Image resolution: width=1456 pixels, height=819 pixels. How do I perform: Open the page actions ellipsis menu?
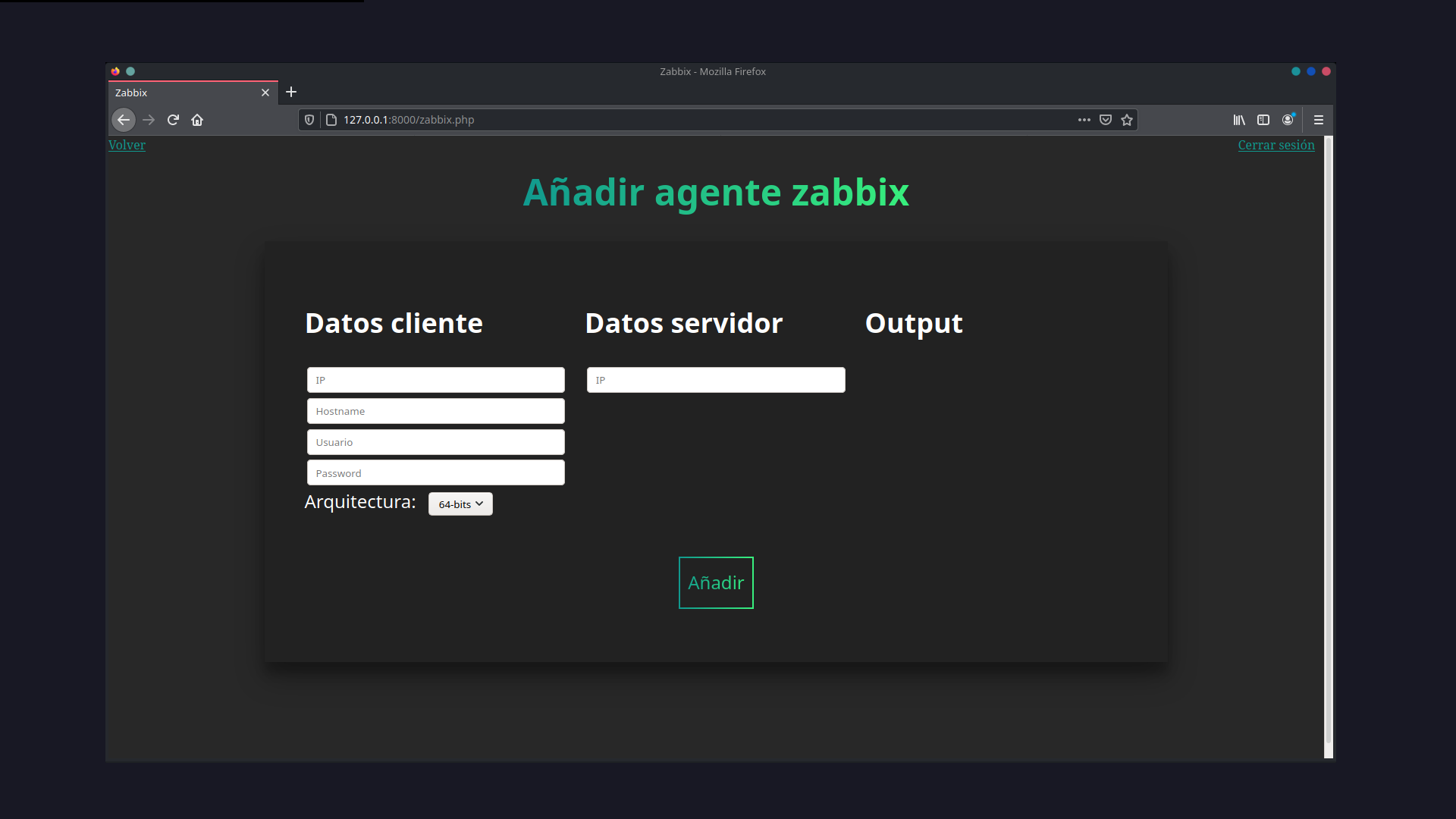coord(1084,120)
